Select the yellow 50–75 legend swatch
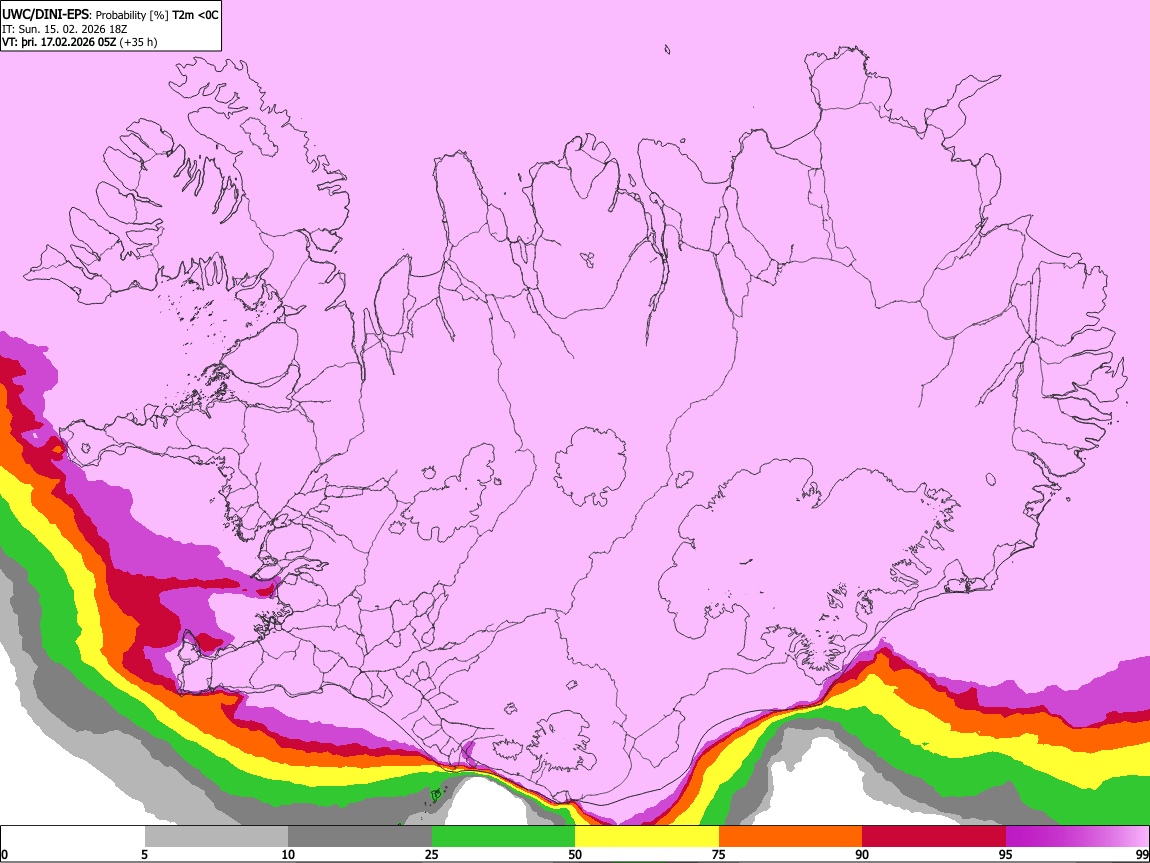 [x=647, y=837]
